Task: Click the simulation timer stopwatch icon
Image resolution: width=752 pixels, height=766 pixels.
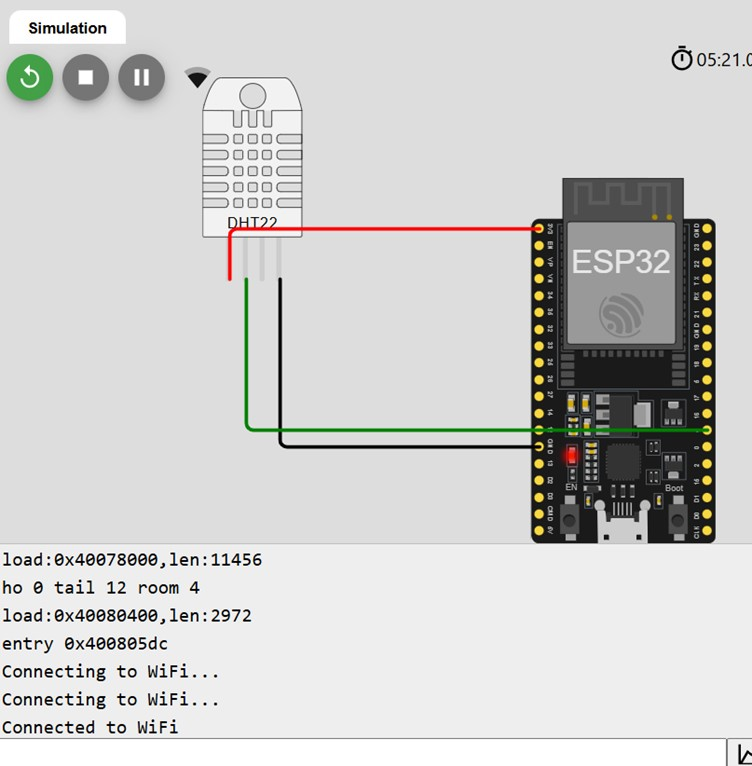Action: click(682, 59)
